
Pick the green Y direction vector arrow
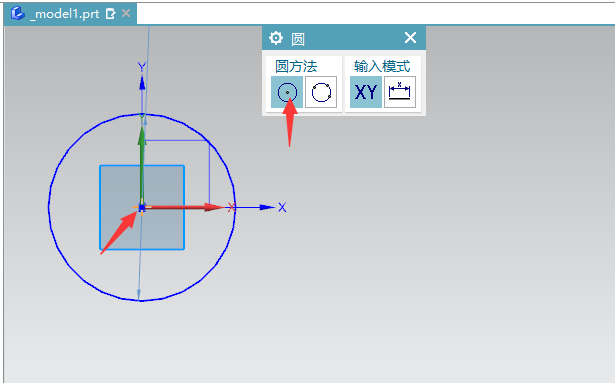(x=142, y=165)
